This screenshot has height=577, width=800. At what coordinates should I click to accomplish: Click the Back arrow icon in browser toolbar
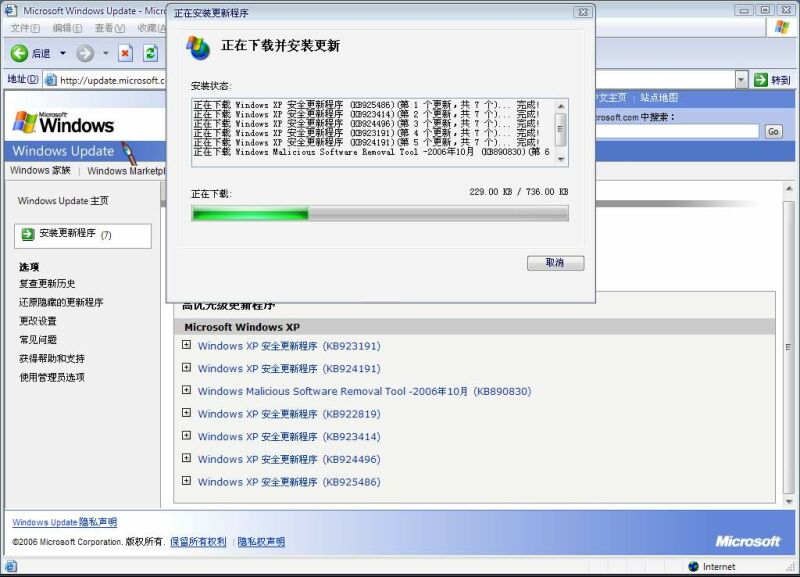19,53
